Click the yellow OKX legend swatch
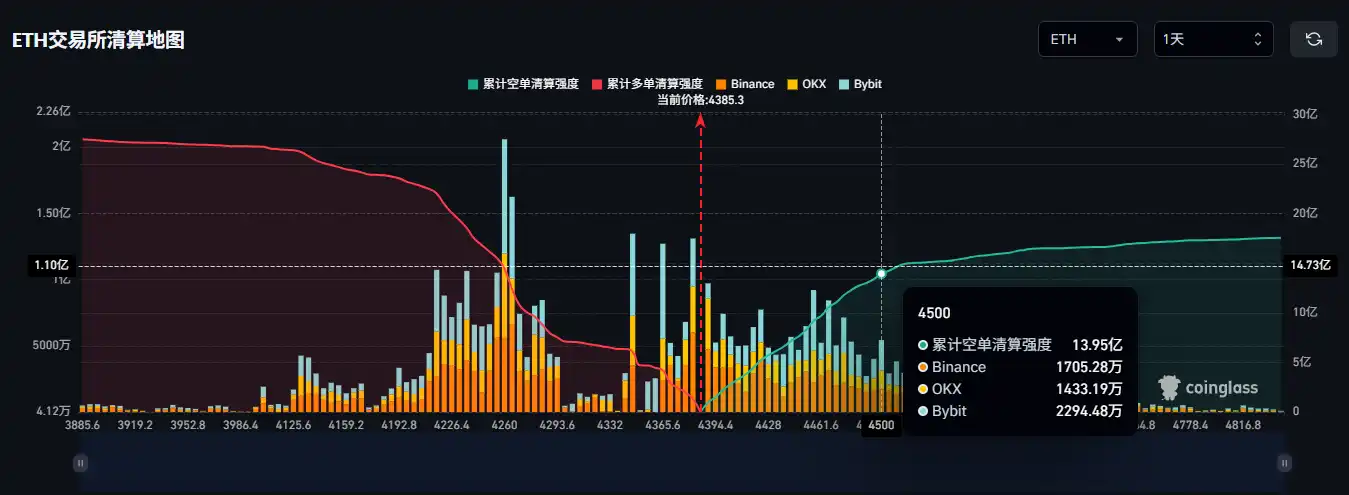Image resolution: width=1349 pixels, height=495 pixels. 792,85
